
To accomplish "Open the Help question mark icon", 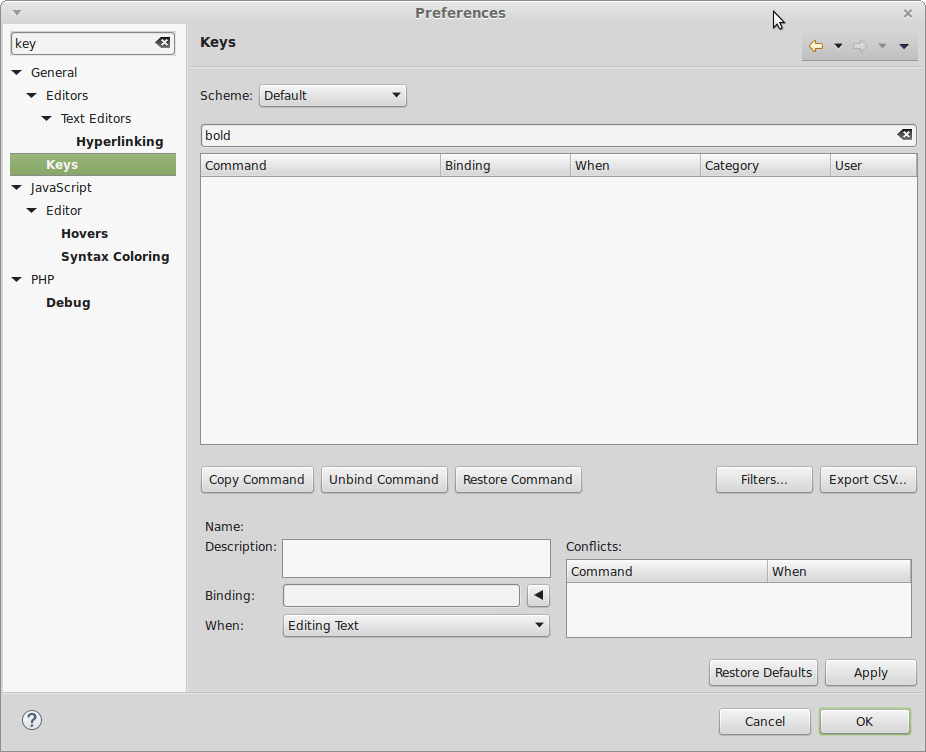I will [32, 720].
